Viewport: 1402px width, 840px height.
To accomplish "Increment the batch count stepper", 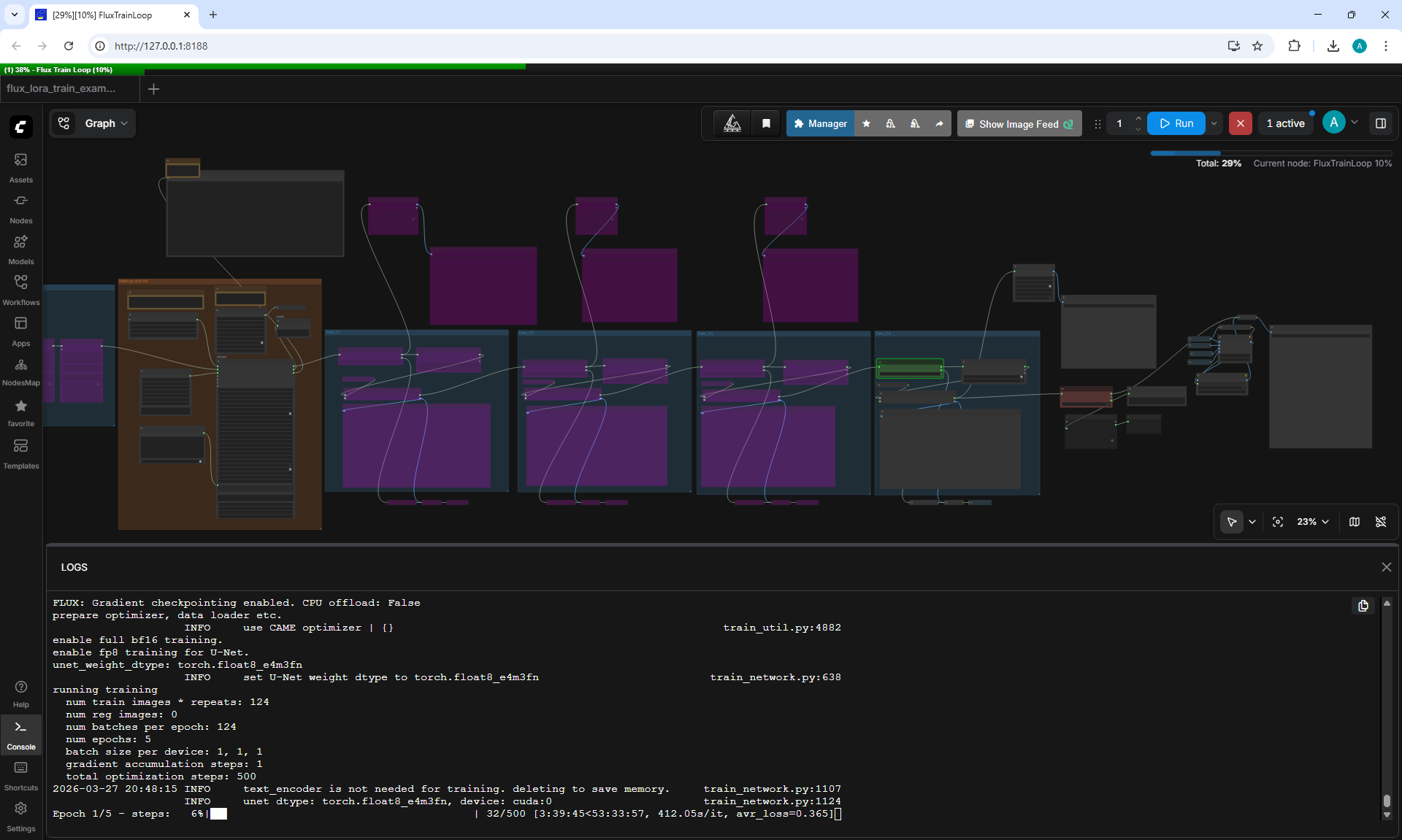I will (x=1138, y=118).
